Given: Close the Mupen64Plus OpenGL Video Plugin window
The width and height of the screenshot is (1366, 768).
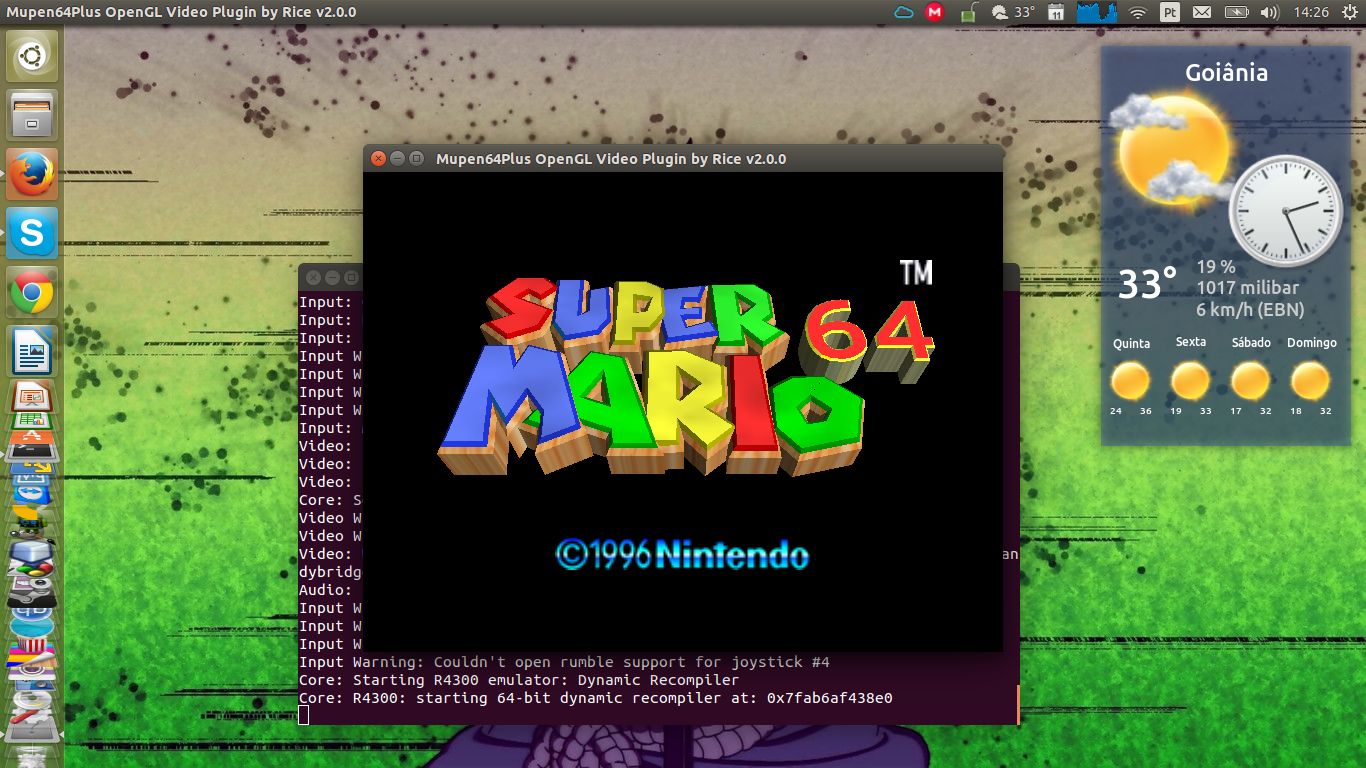Looking at the screenshot, I should coord(378,158).
